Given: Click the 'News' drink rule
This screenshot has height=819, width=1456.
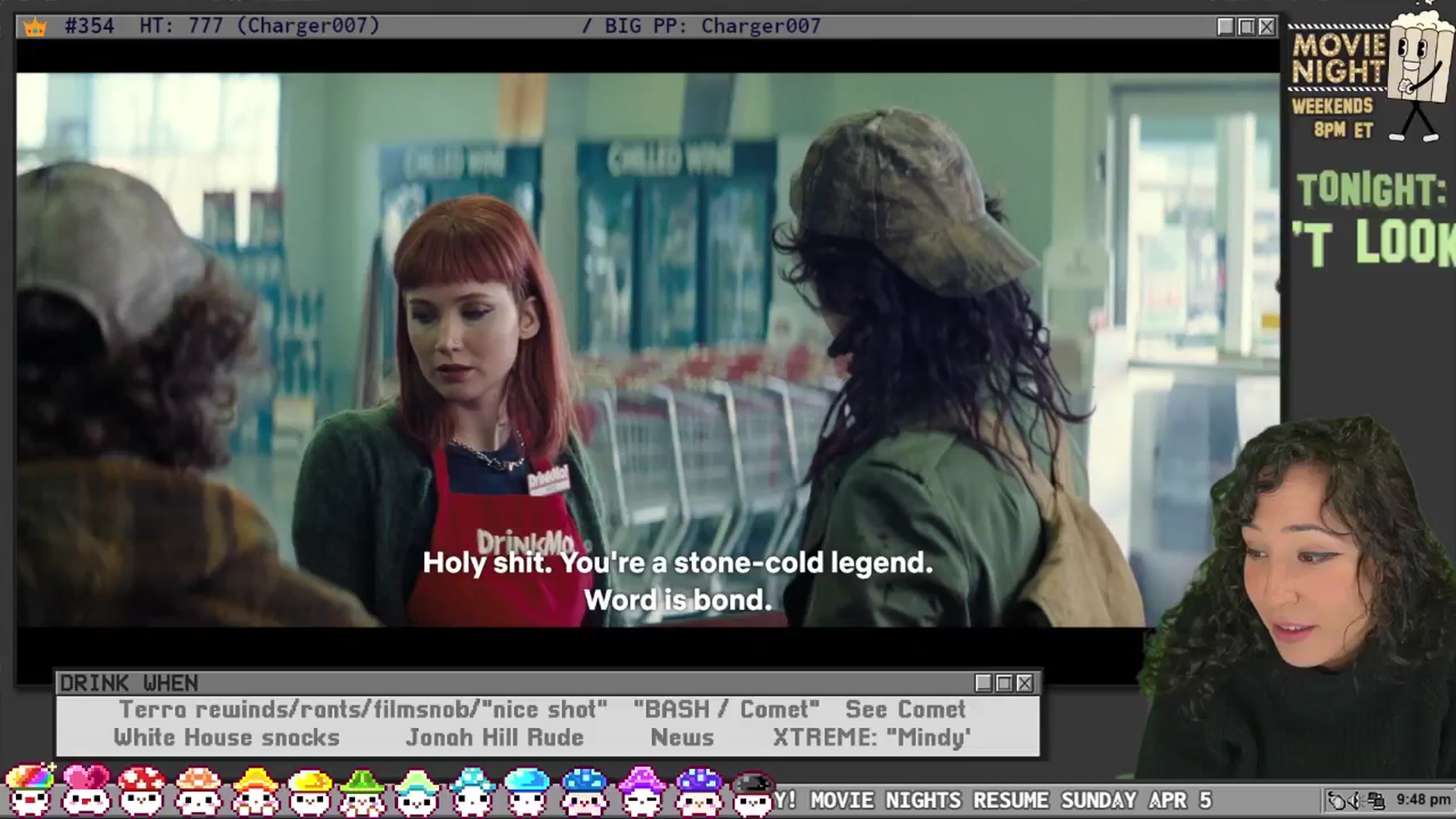Looking at the screenshot, I should coord(682,737).
